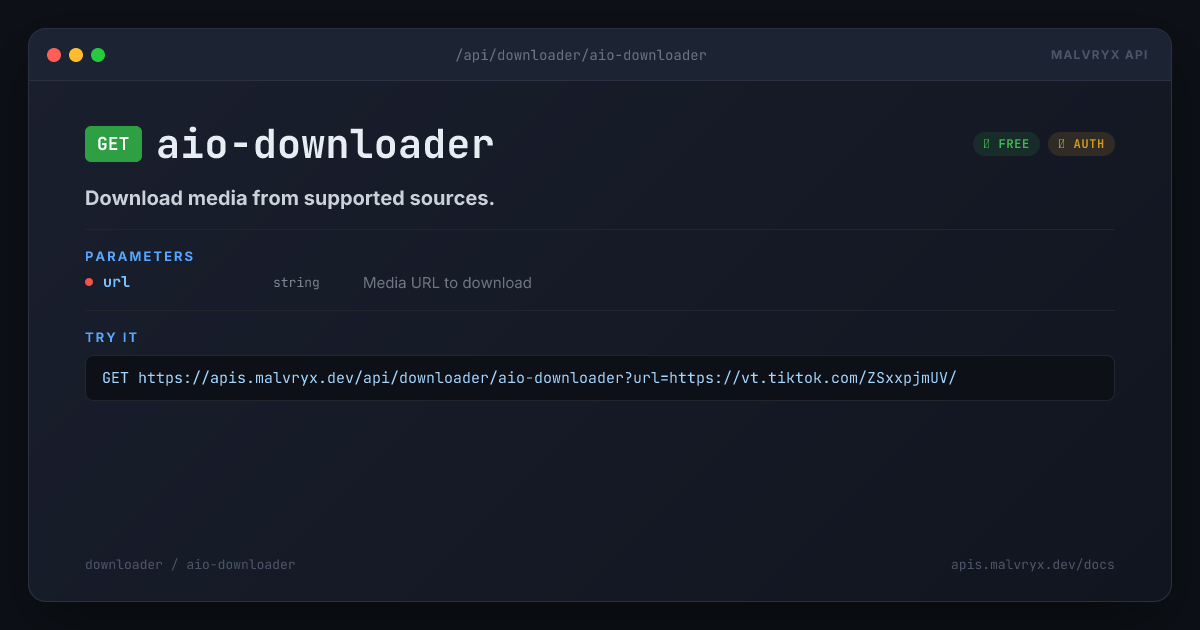Screen dimensions: 1200x630
Task: Click the string type label
Action: point(296,283)
